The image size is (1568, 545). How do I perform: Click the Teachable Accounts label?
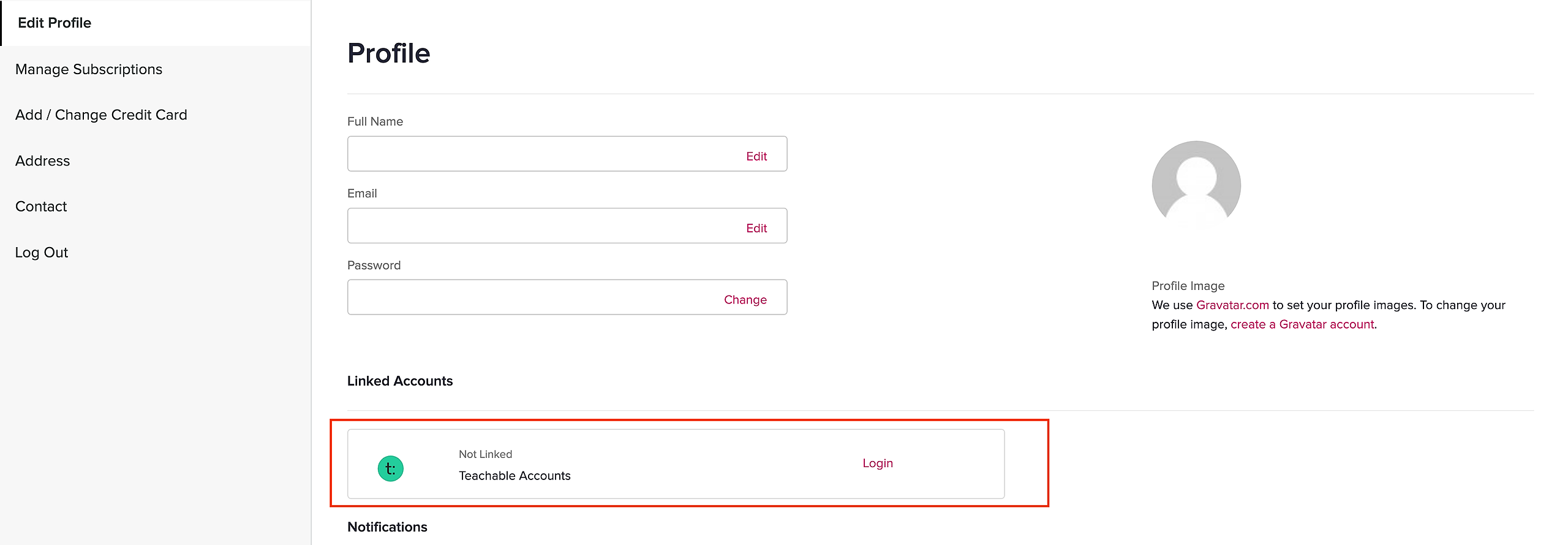(514, 476)
